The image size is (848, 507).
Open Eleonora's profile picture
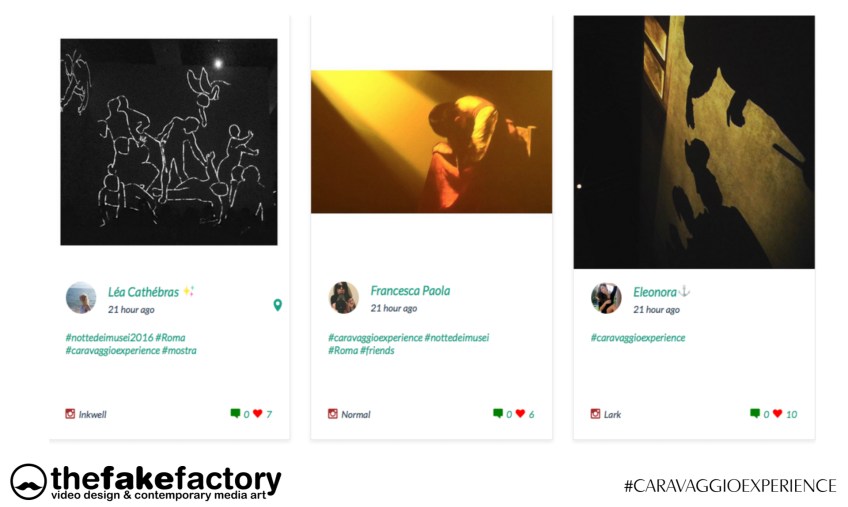(606, 298)
